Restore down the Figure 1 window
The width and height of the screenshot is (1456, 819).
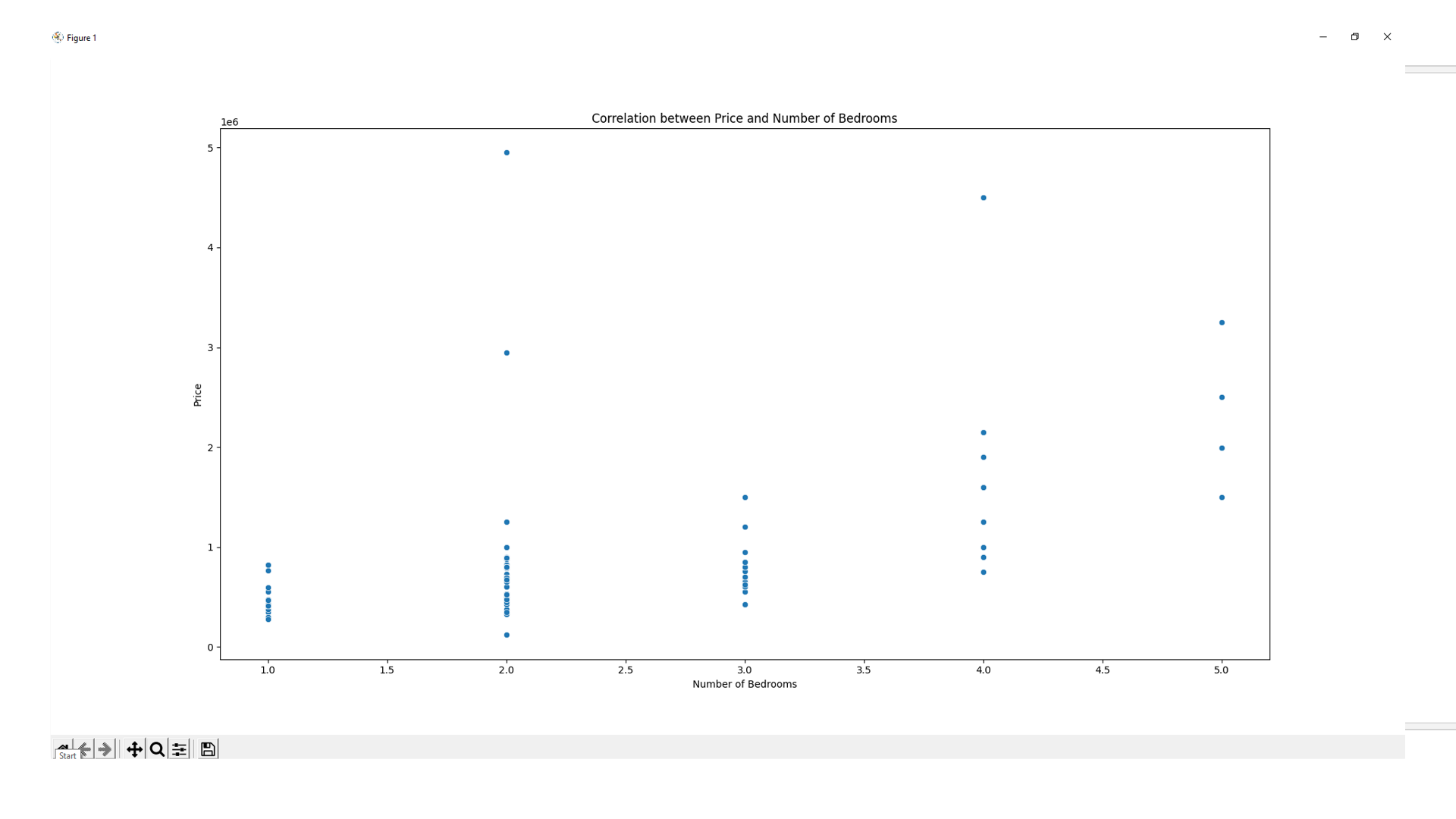pyautogui.click(x=1355, y=36)
